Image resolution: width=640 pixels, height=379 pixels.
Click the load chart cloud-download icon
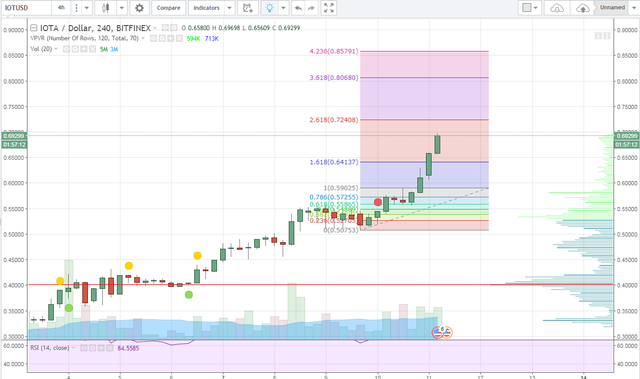click(x=557, y=8)
